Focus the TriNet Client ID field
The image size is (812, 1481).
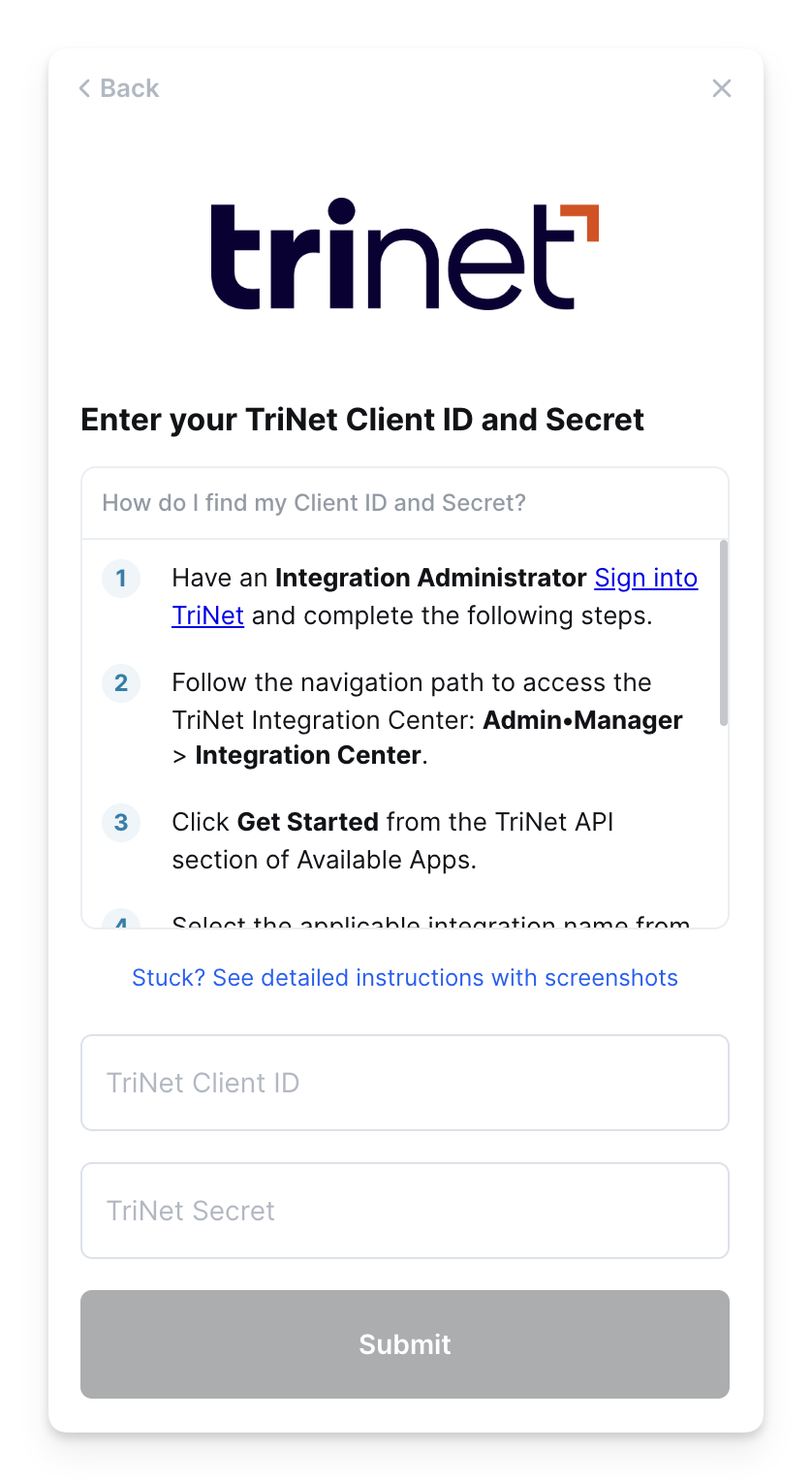click(x=405, y=1083)
